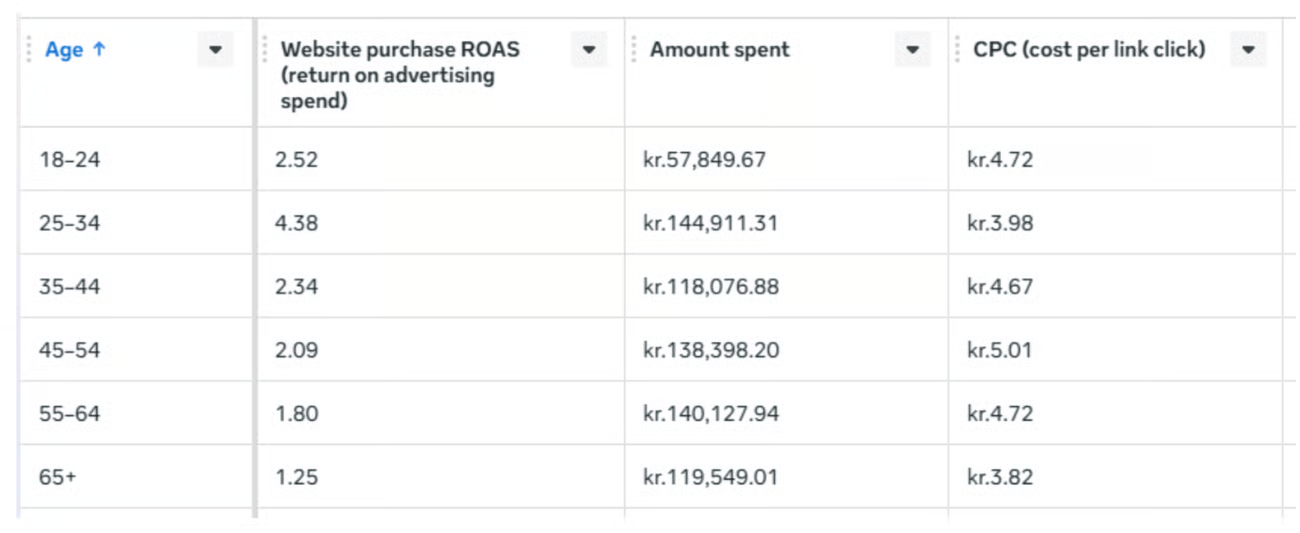
Task: Click the ascending sort arrow beside Age
Action: tap(99, 50)
